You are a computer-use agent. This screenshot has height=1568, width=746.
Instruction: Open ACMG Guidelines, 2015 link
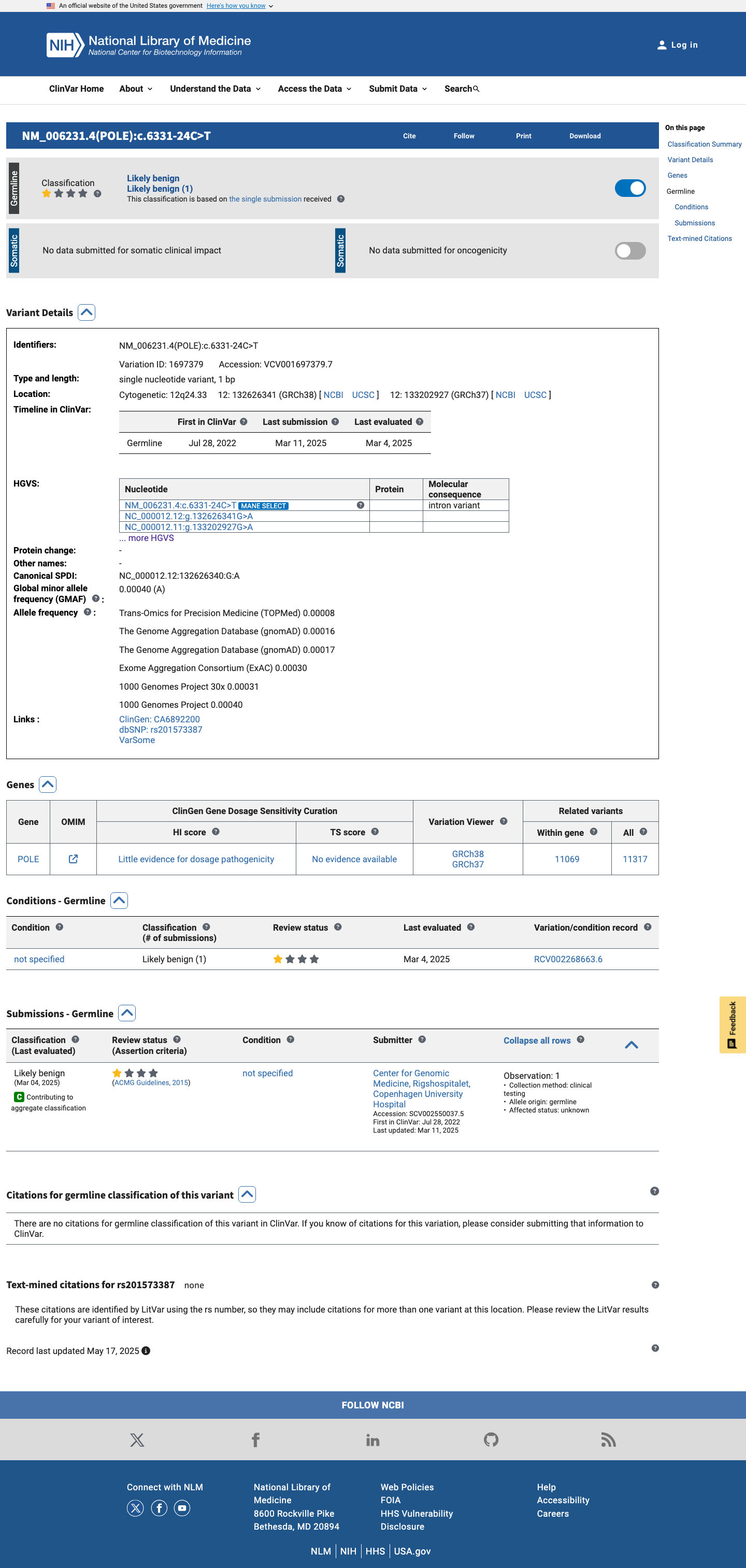pos(151,1083)
